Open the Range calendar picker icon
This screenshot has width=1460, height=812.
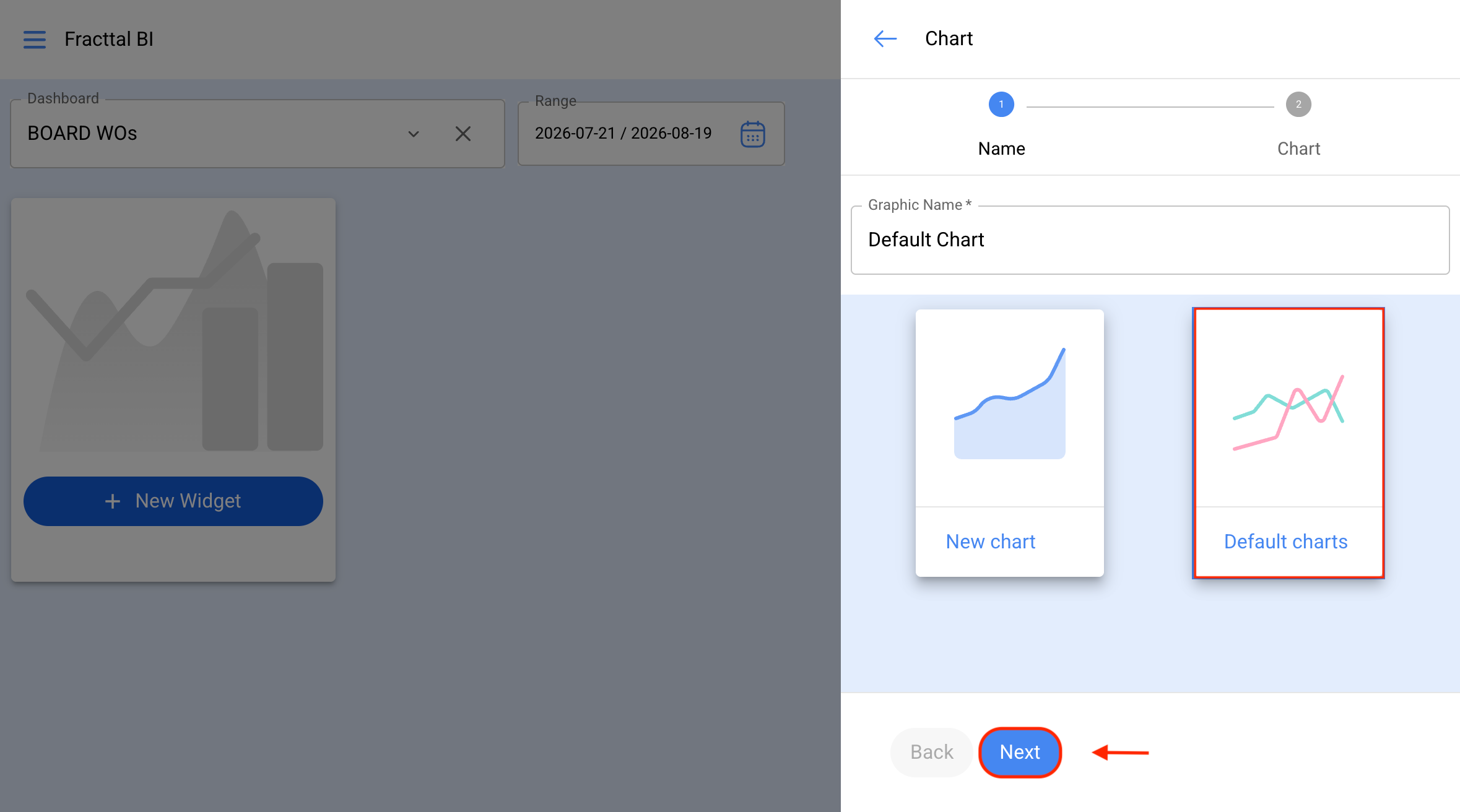point(753,134)
